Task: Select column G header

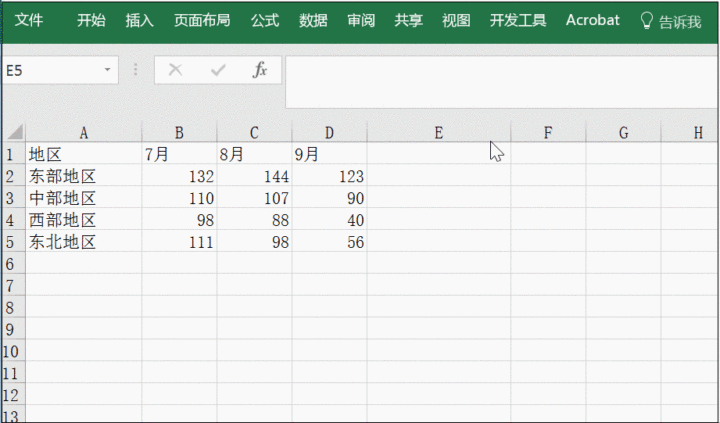Action: pos(623,133)
